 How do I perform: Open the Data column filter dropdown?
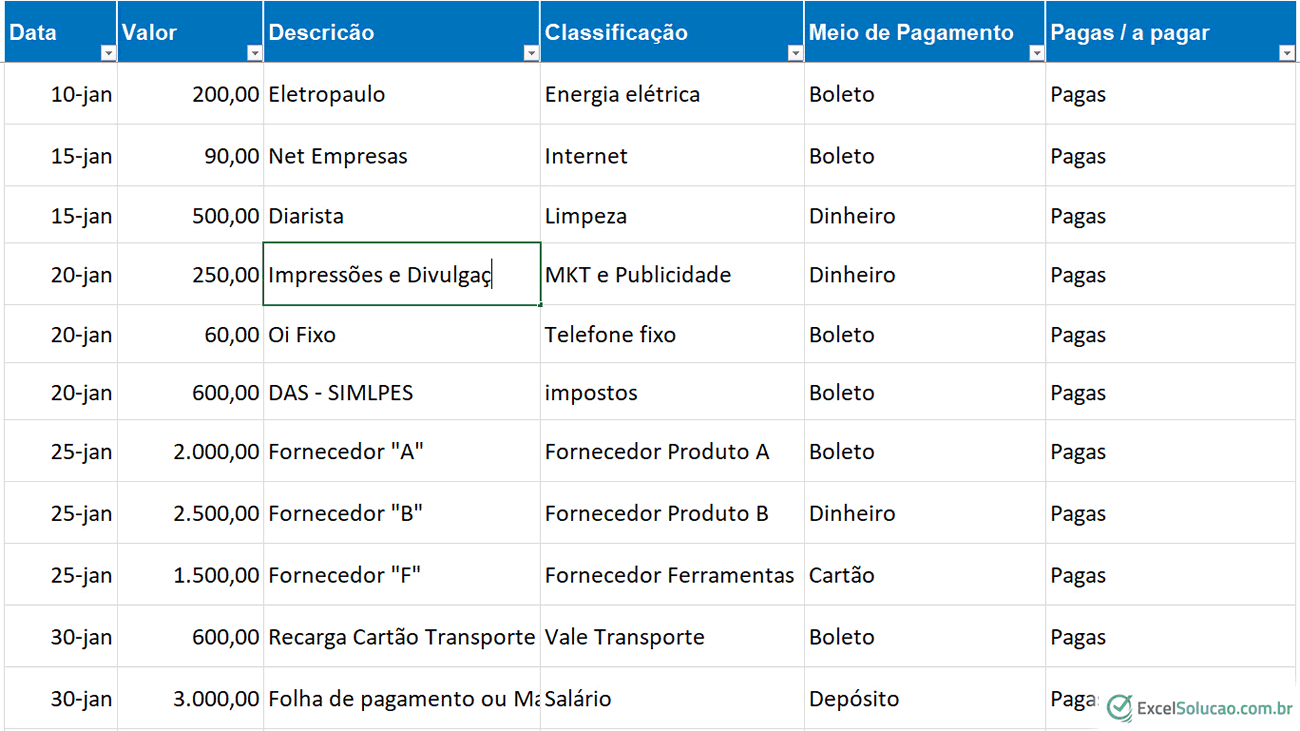pos(108,53)
